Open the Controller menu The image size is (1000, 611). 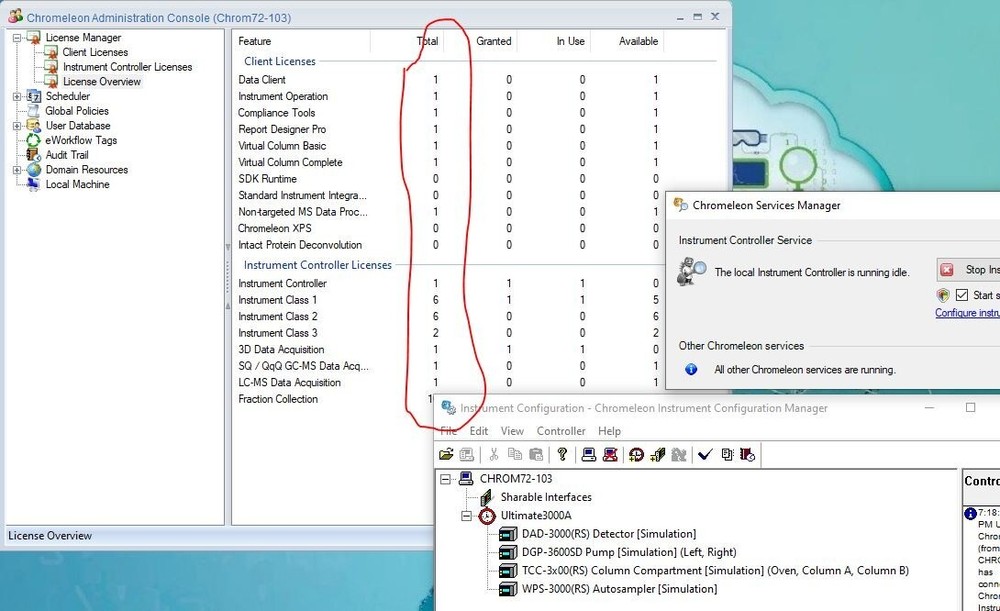[561, 431]
